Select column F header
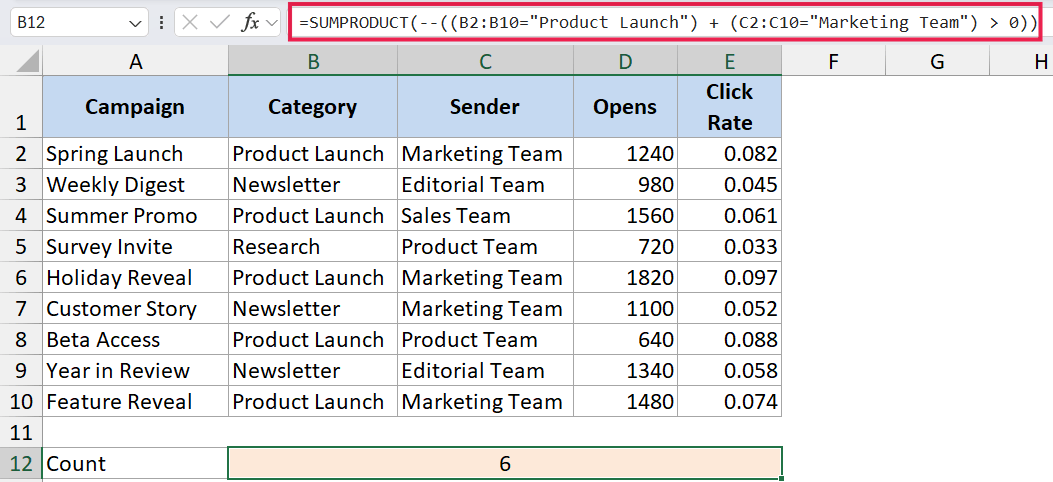This screenshot has height=482, width=1053. [833, 62]
